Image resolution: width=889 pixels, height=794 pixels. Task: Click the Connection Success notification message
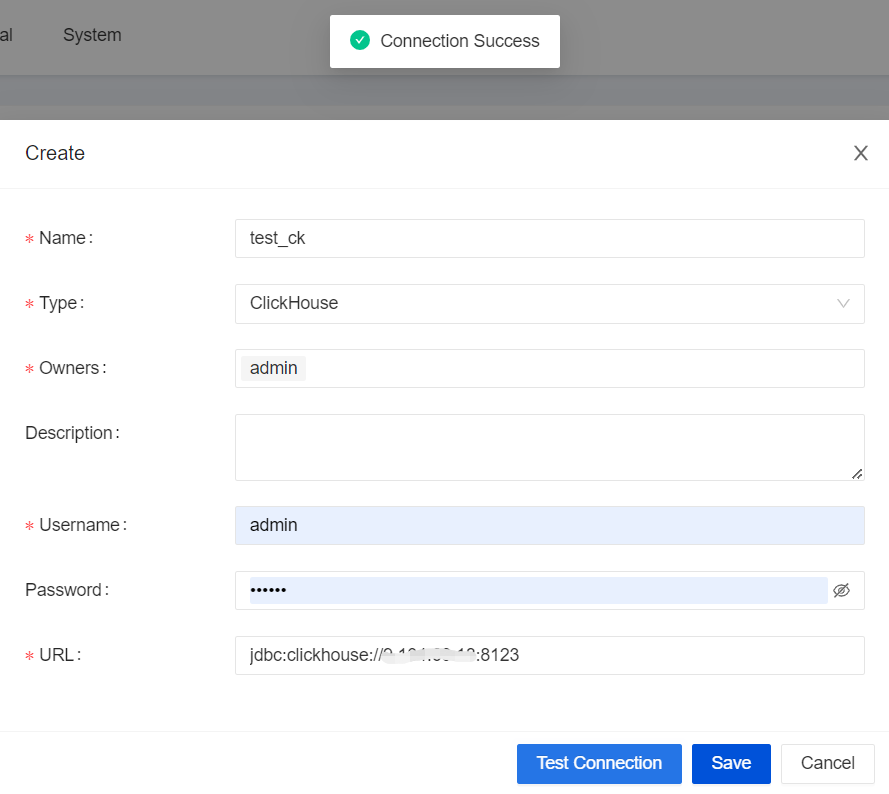click(x=459, y=41)
